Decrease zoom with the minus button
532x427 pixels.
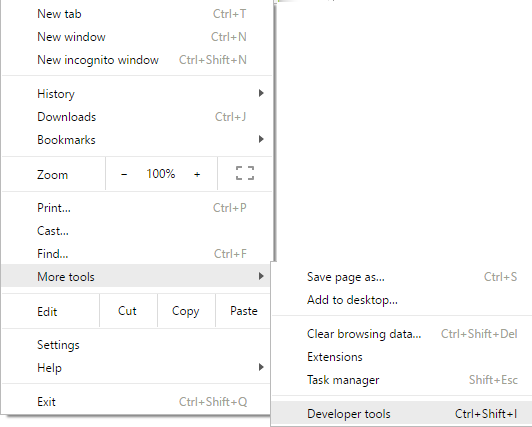coord(124,174)
